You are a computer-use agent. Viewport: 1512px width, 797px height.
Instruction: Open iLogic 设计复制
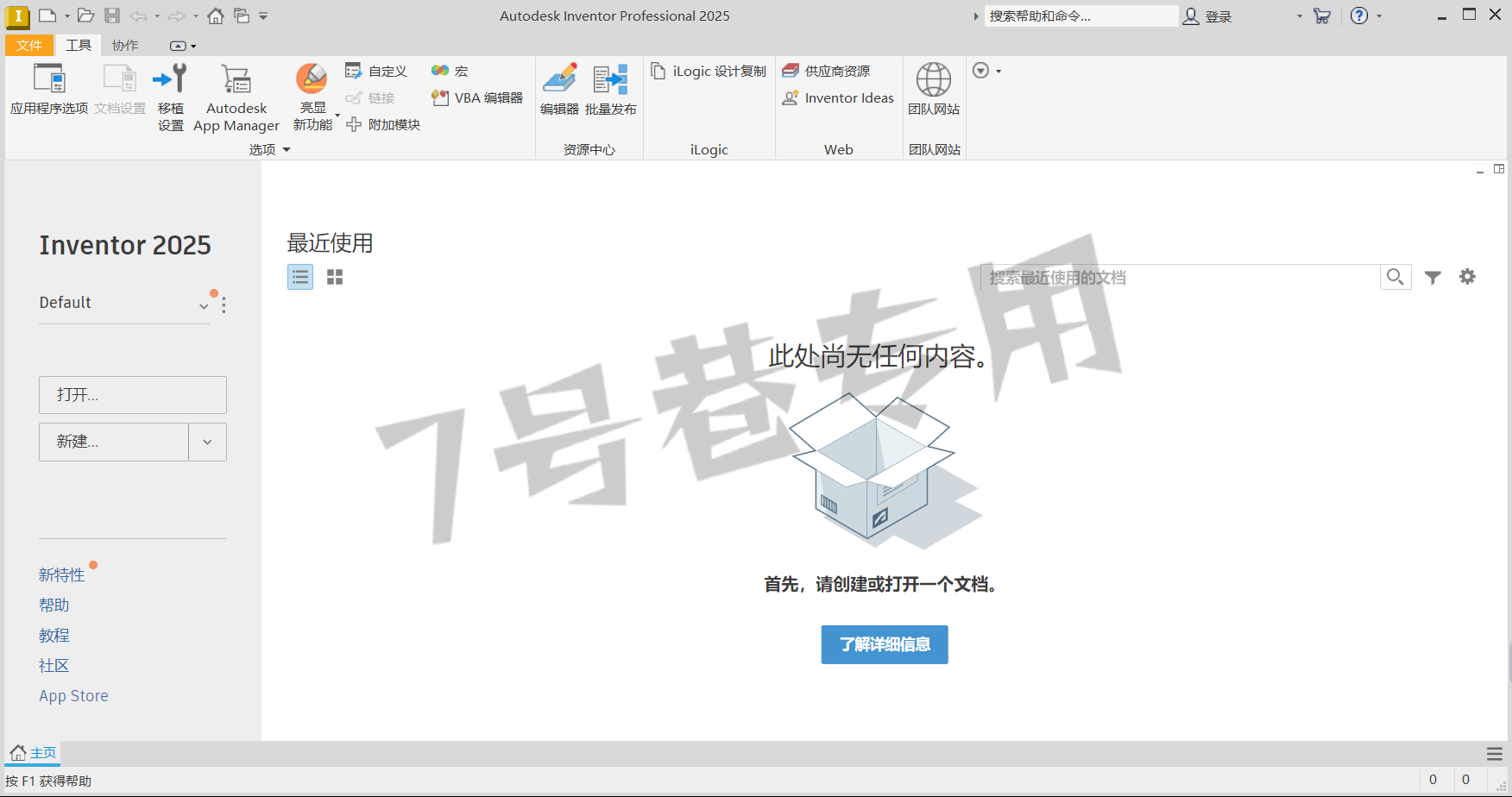pyautogui.click(x=709, y=71)
